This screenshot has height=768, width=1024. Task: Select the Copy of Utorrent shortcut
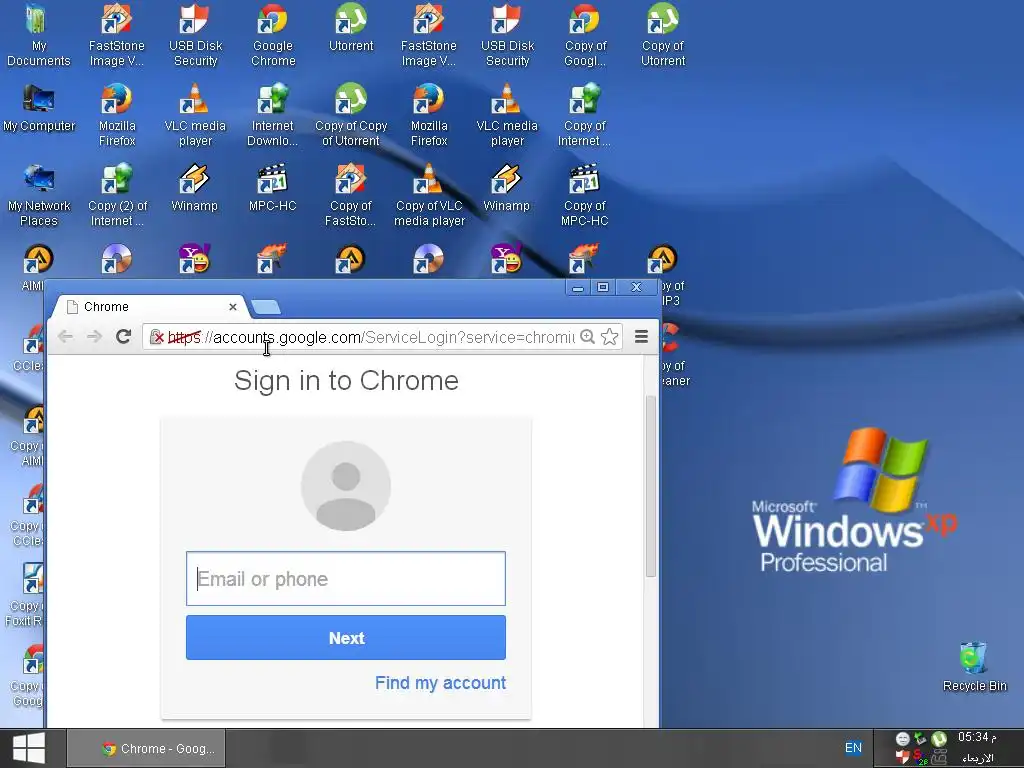coord(663,36)
